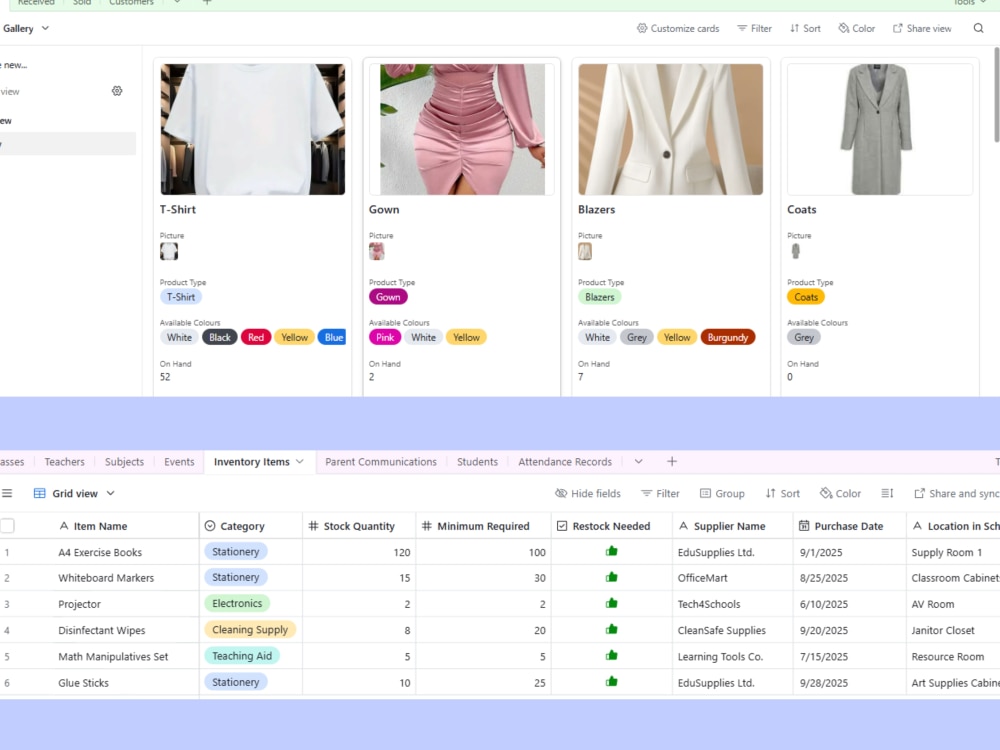Click the Red colour tag on T-Shirt
The width and height of the screenshot is (1000, 750).
tap(256, 337)
